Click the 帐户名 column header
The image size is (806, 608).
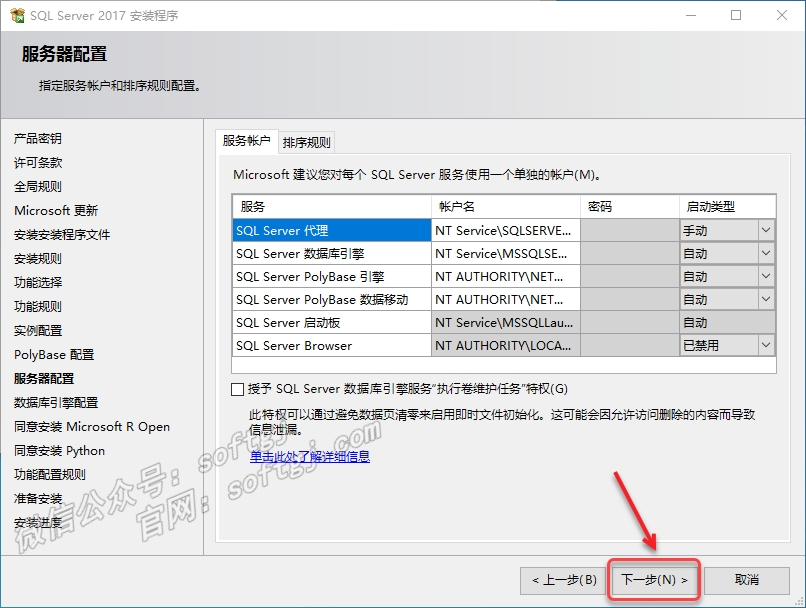(506, 207)
